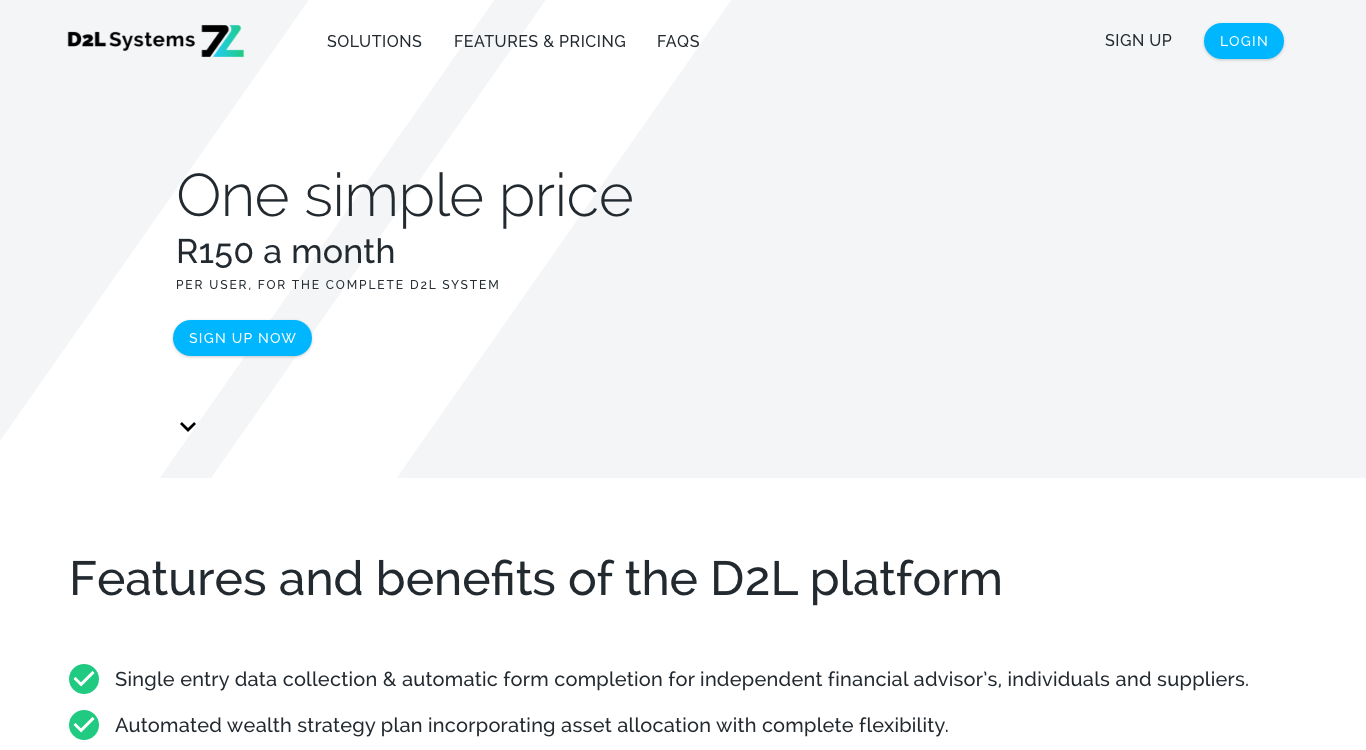Click the "Per user, for the complete D2L system" caption
Viewport: 1366px width, 750px height.
click(x=337, y=285)
